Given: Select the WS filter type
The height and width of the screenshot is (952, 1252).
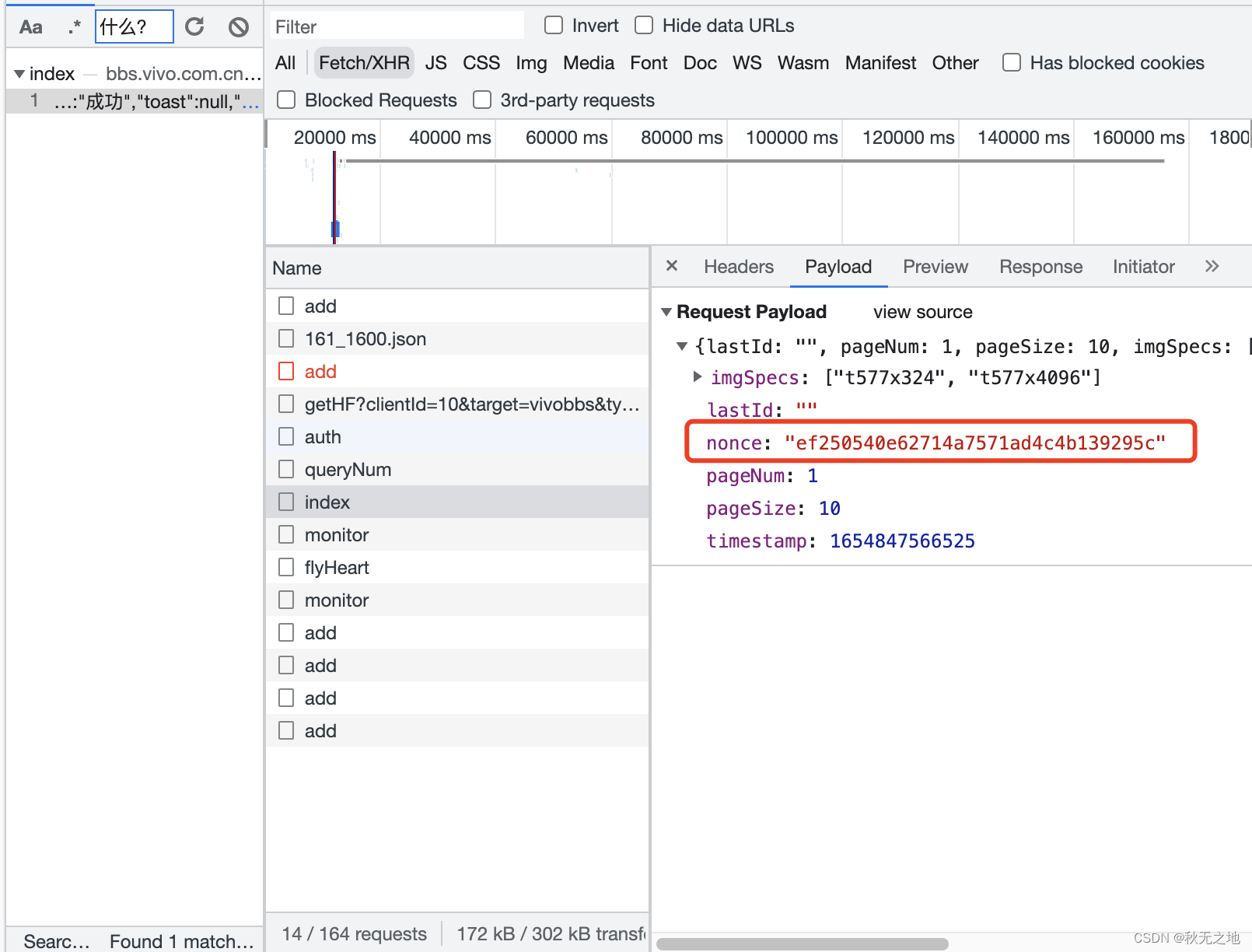Looking at the screenshot, I should coord(747,63).
